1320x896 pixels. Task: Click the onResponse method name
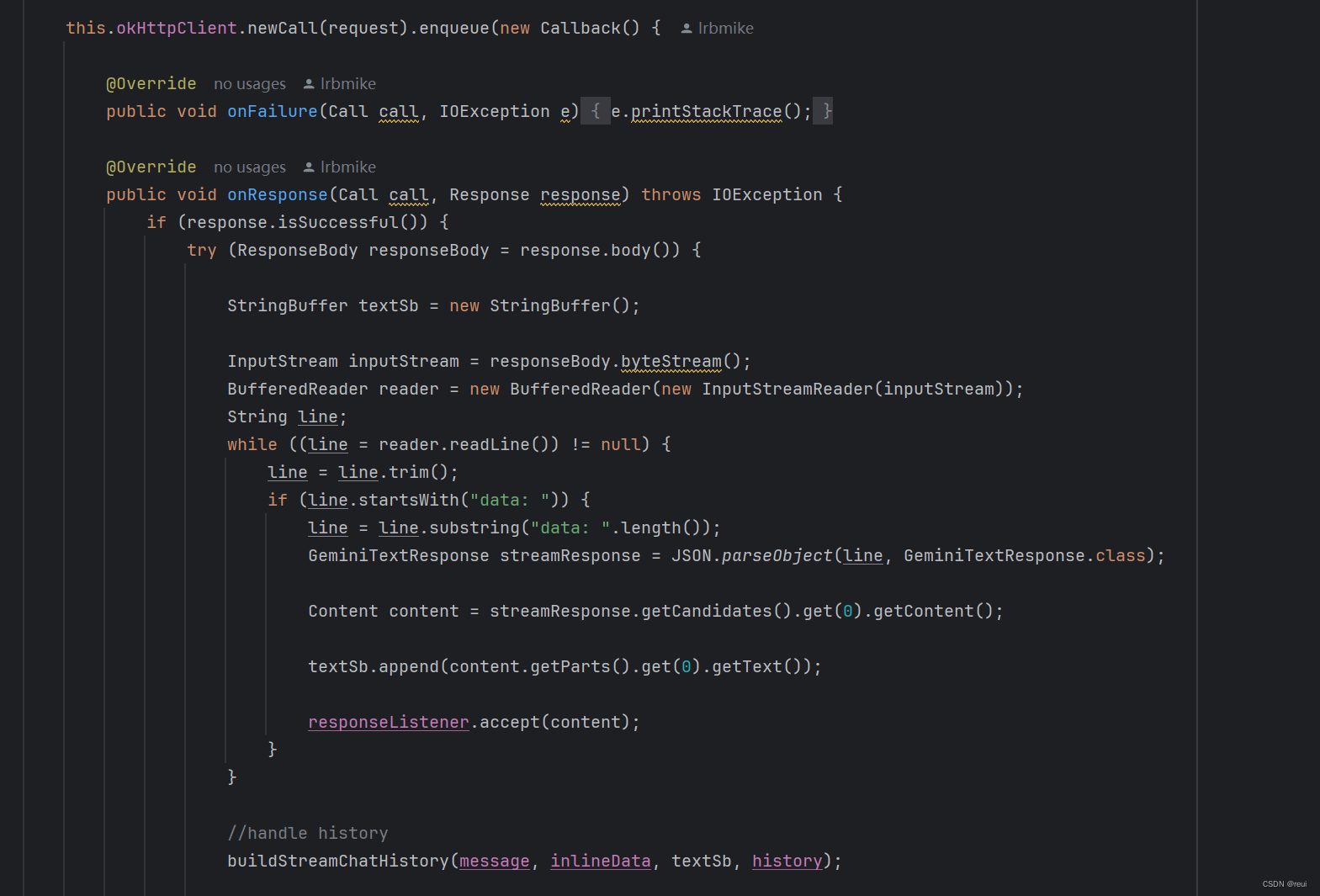pyautogui.click(x=278, y=195)
